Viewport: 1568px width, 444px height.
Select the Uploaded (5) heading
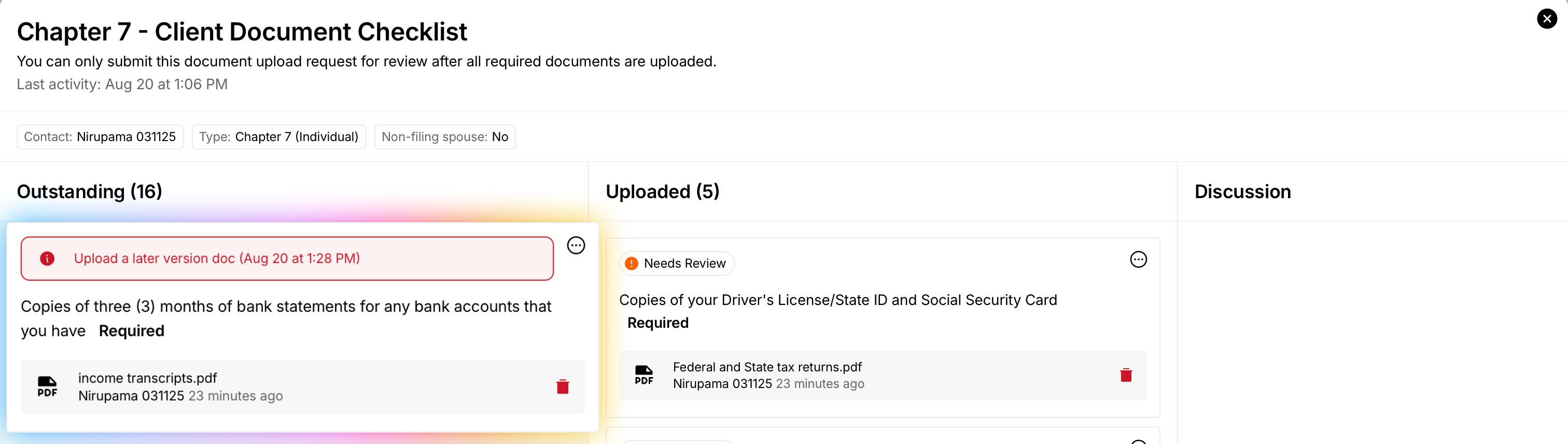point(662,192)
